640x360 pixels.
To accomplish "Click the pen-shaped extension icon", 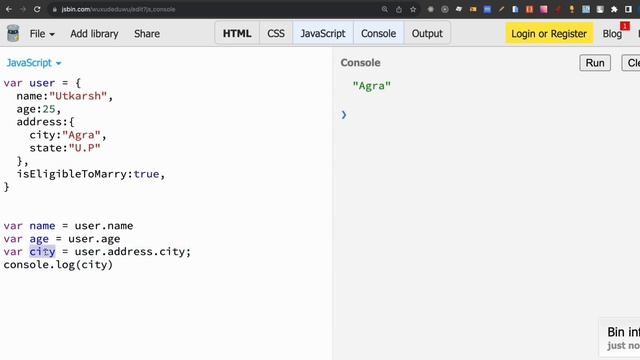I will coord(501,9).
